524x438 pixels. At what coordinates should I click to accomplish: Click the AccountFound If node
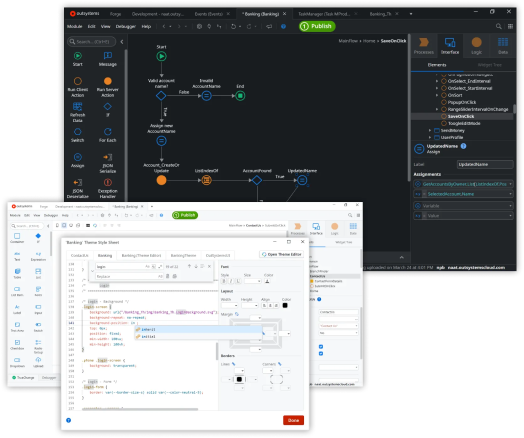pyautogui.click(x=257, y=180)
